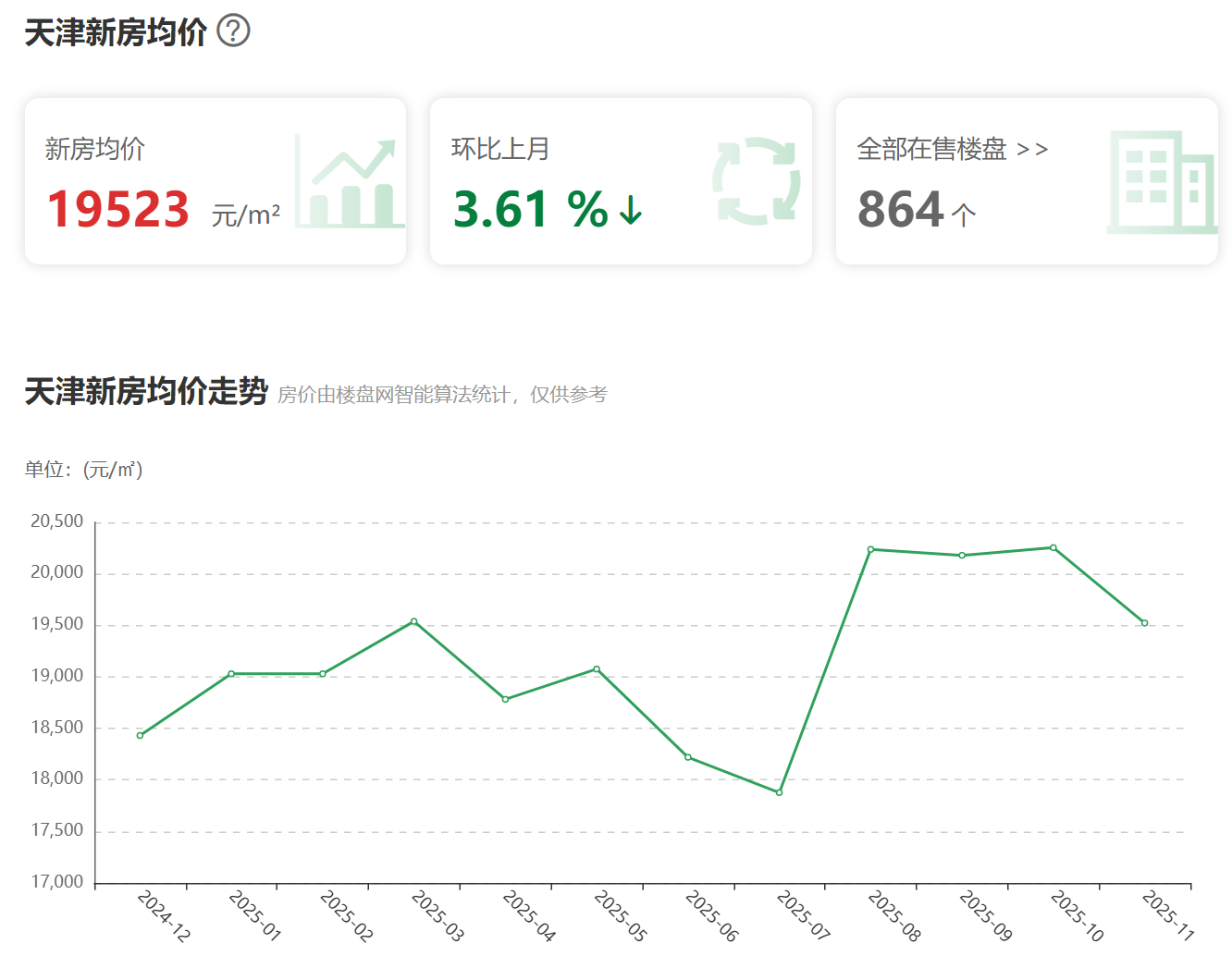Screen dimensions: 1232x968
Task: Select the 2025-10 peak data point
Action: pos(1053,548)
